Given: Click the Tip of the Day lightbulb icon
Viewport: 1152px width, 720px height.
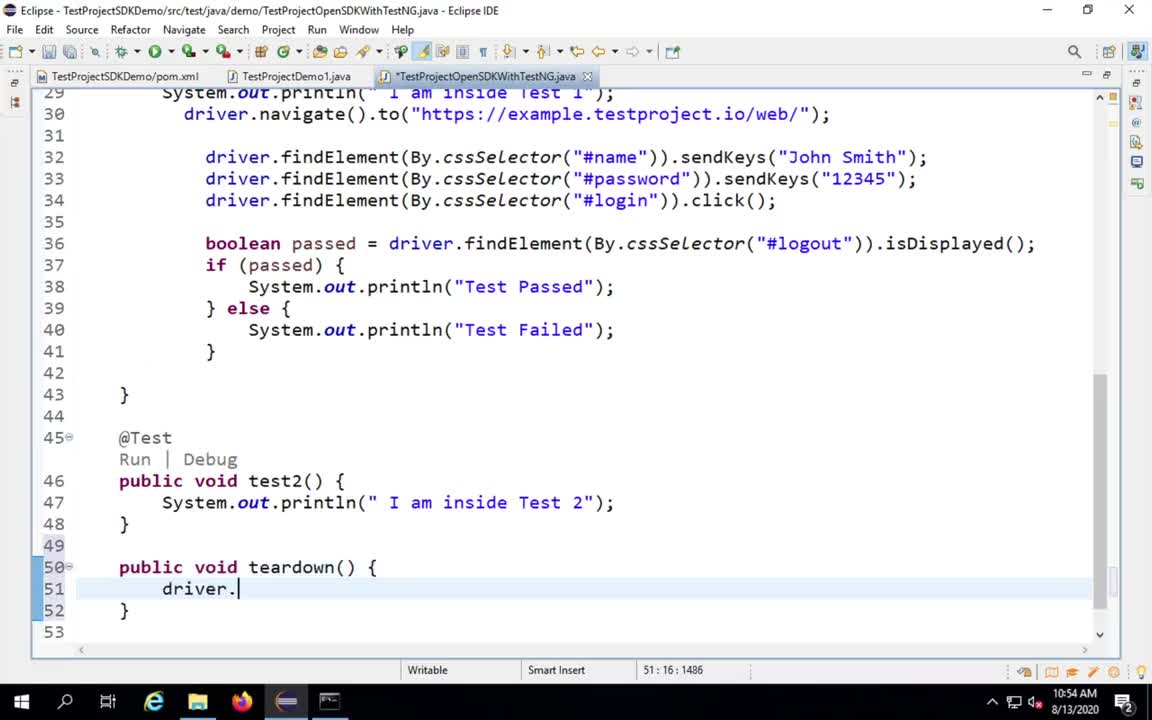Looking at the screenshot, I should (1140, 672).
